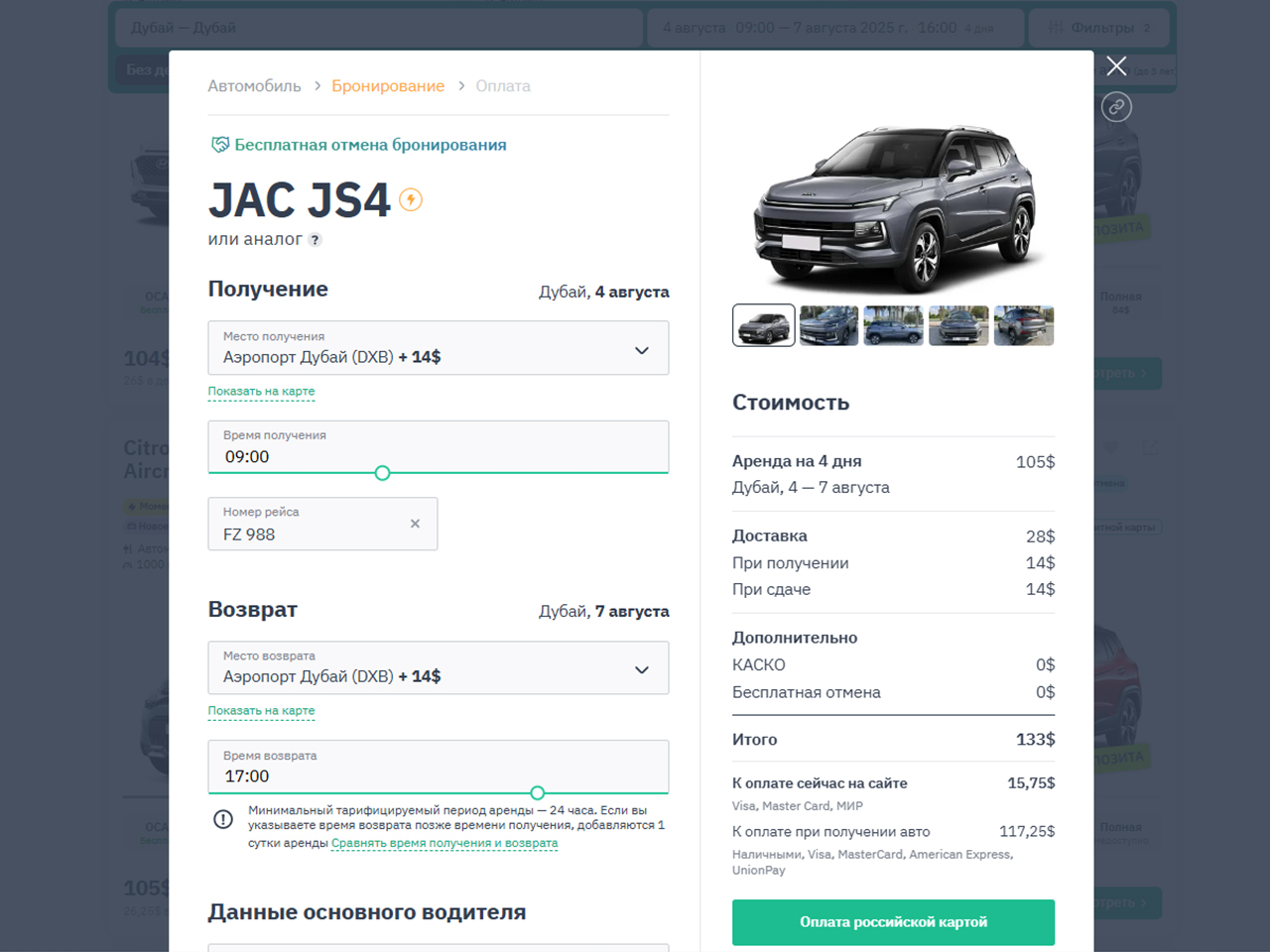Click 'Бесплатная отмена бронирования' text
Image resolution: width=1270 pixels, height=952 pixels.
point(370,145)
